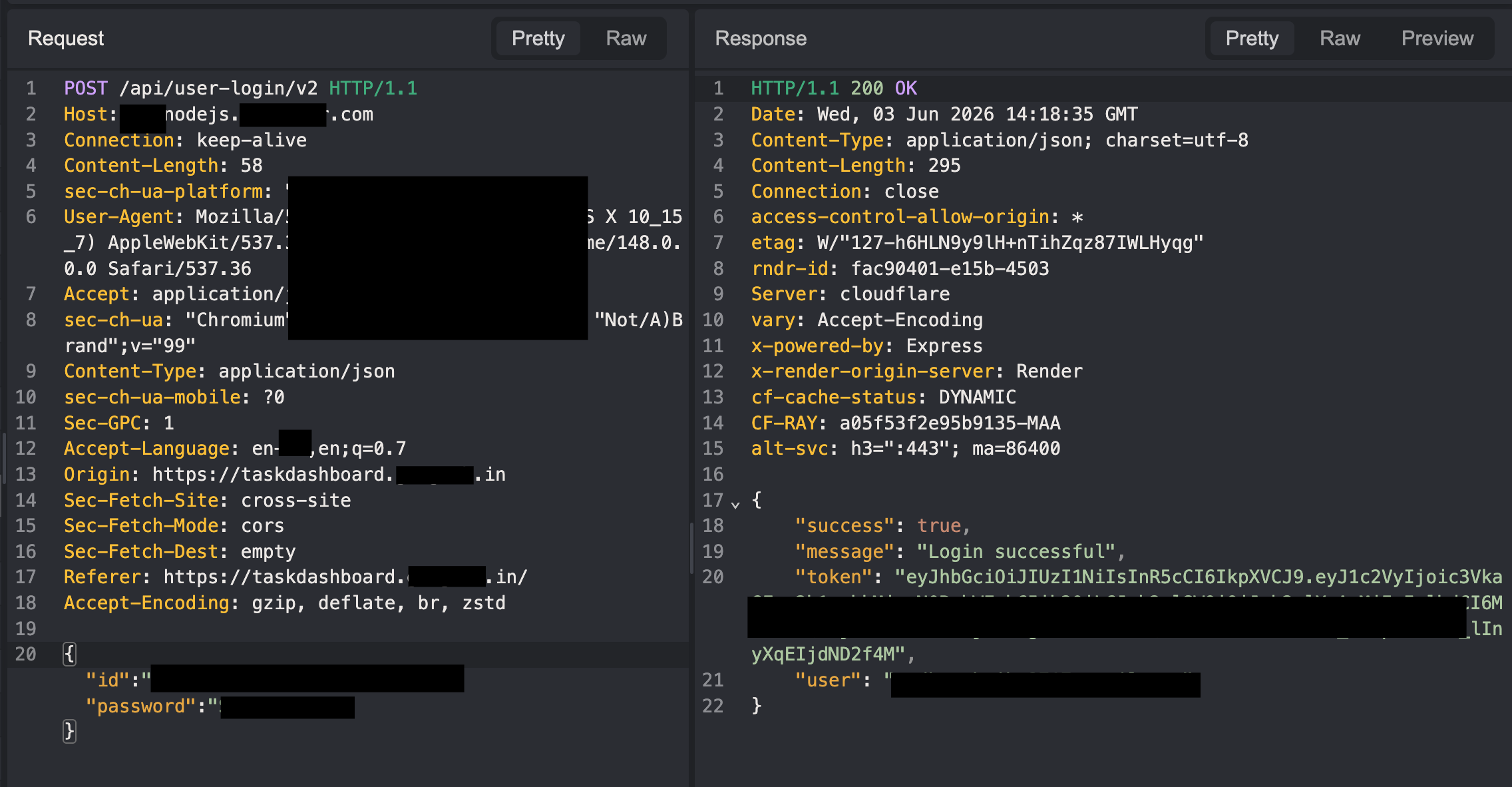1512x787 pixels.
Task: Click cf-cache-status: DYNAMIC header
Action: [884, 397]
